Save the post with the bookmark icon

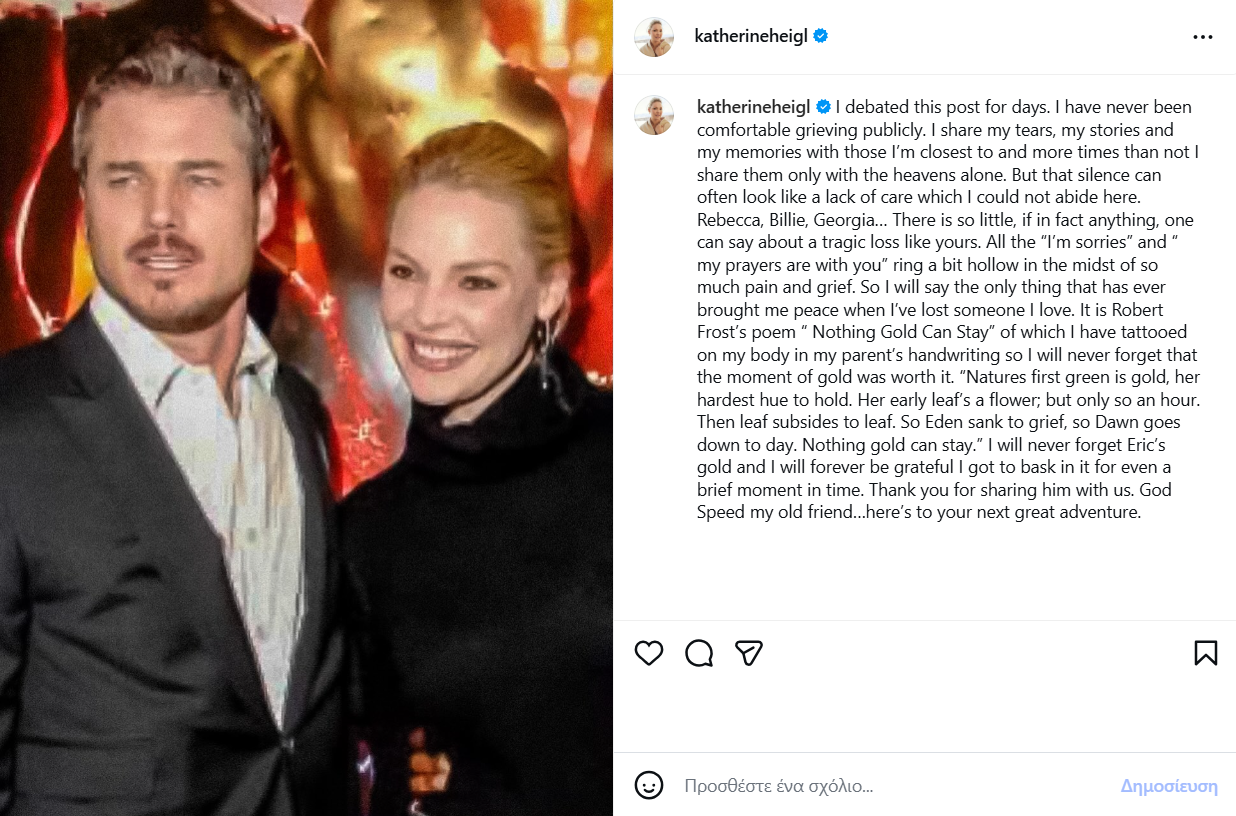pyautogui.click(x=1205, y=653)
